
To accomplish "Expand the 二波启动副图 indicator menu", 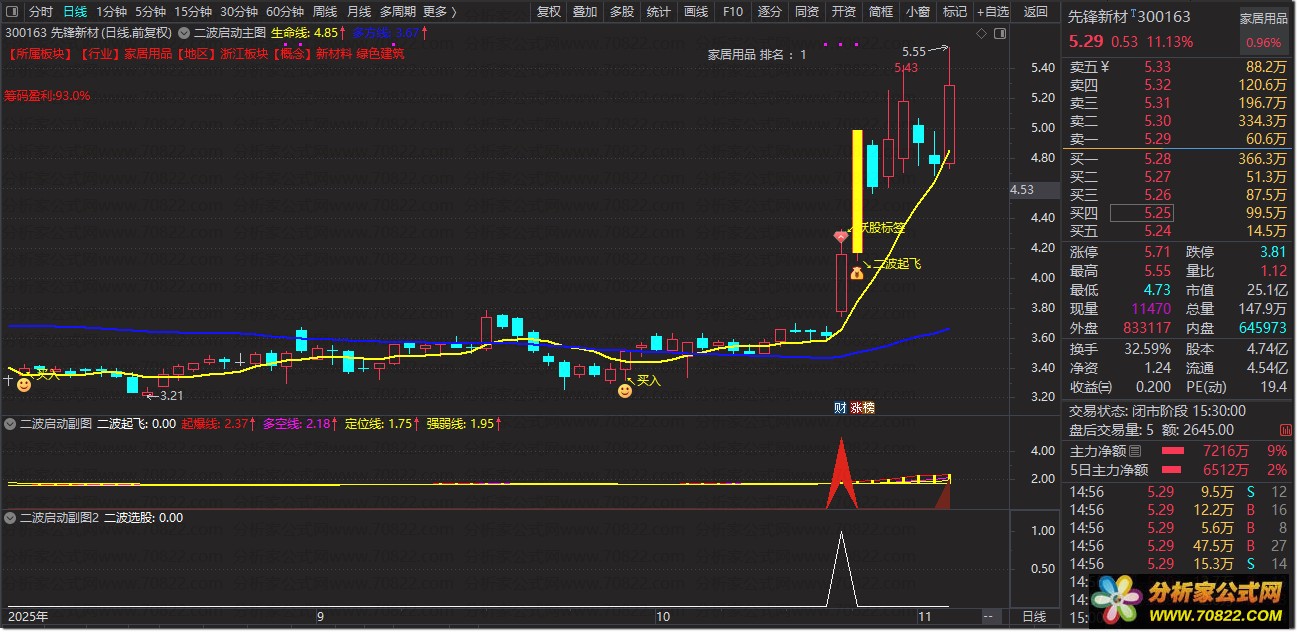I will (11, 423).
